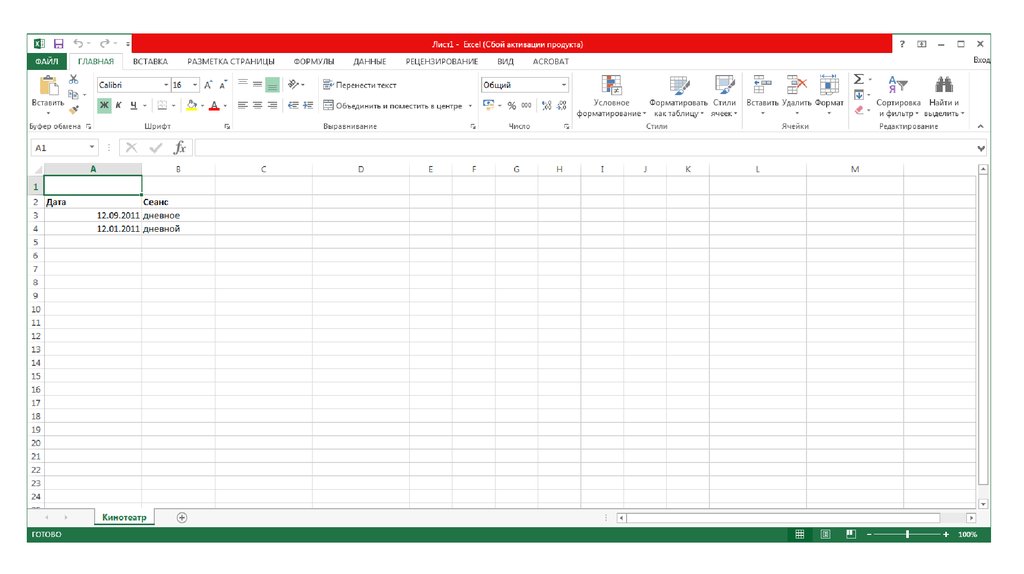Screen dimensions: 1024x574
Task: Click the Cut scissors icon
Action: click(73, 79)
